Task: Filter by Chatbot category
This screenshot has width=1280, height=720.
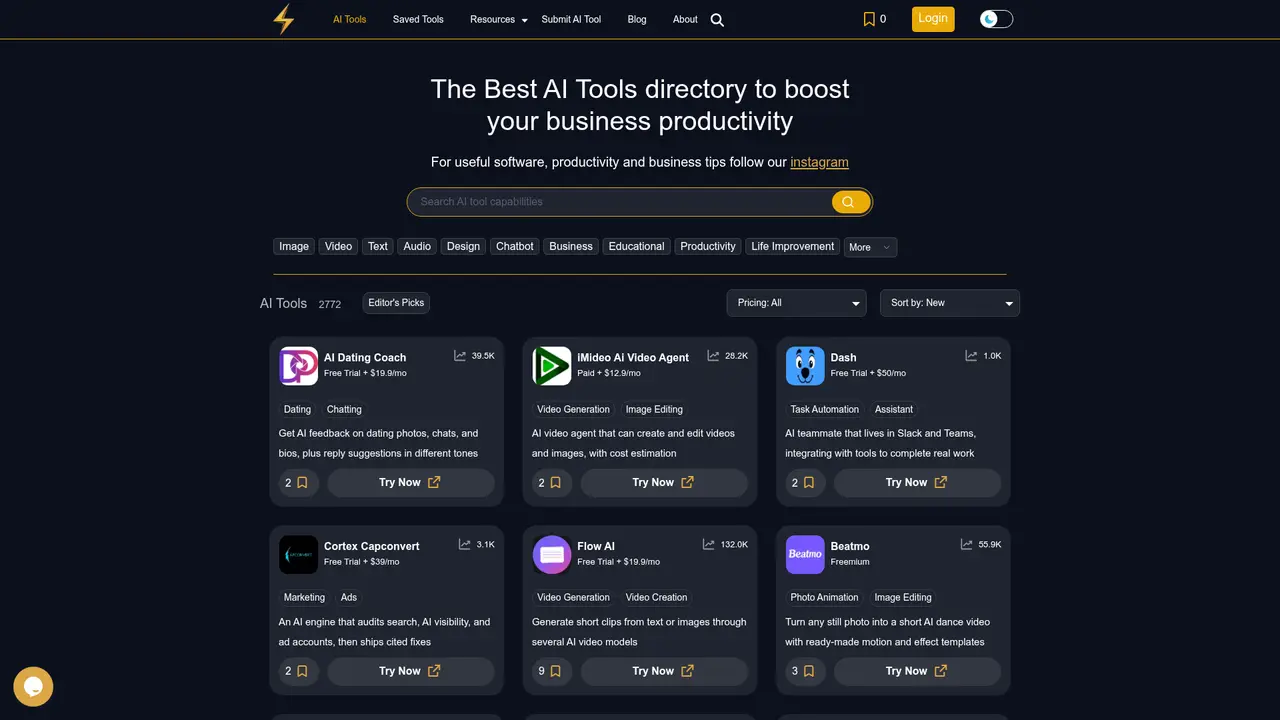Action: pos(515,246)
